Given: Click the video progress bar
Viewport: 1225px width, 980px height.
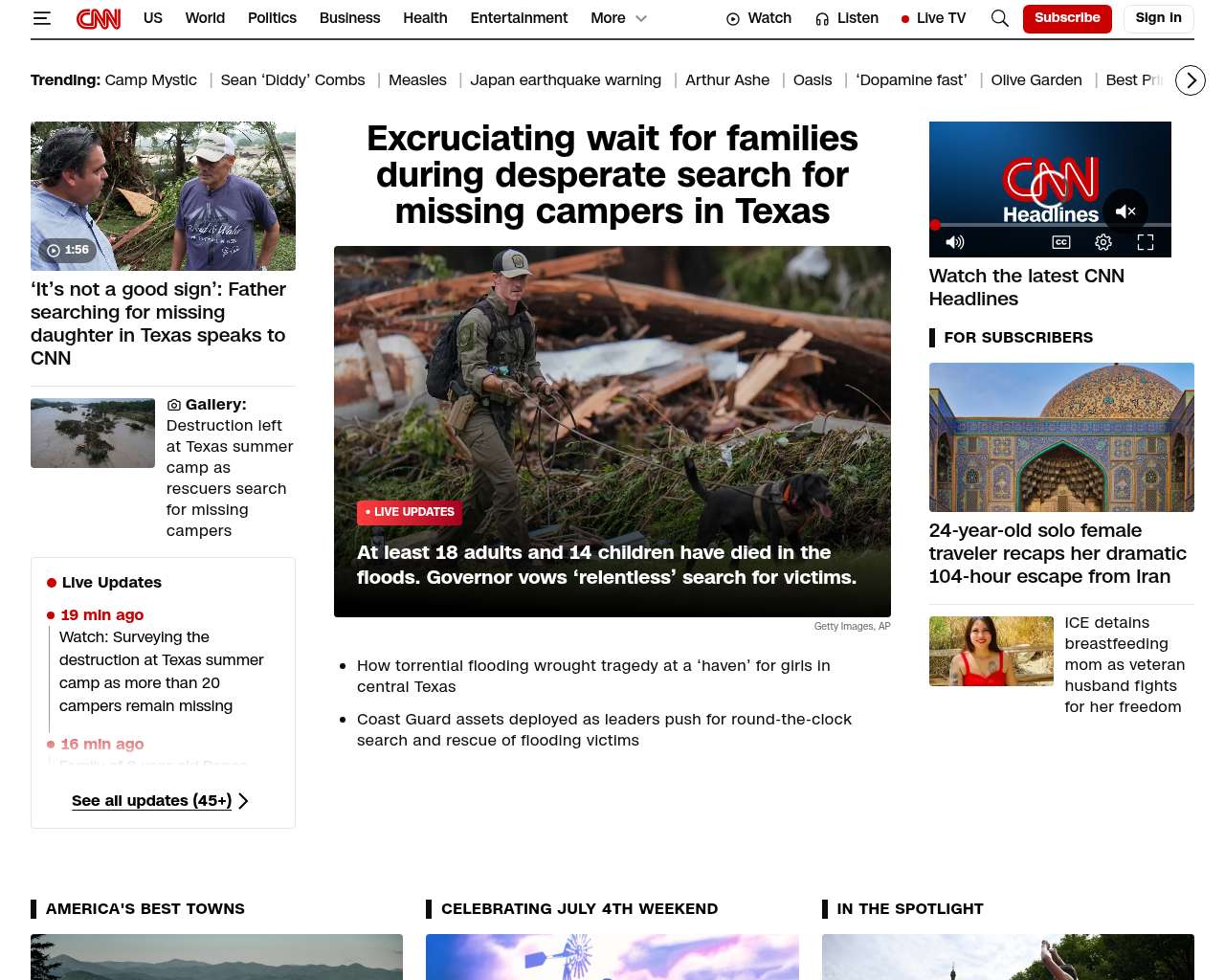Looking at the screenshot, I should 1050,225.
